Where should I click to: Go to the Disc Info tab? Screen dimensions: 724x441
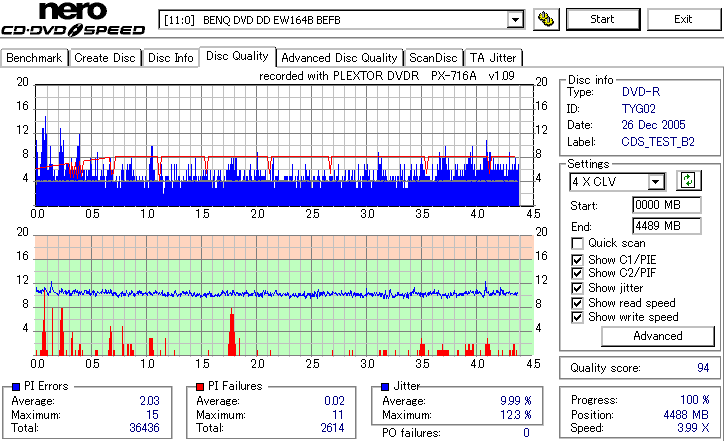[170, 58]
